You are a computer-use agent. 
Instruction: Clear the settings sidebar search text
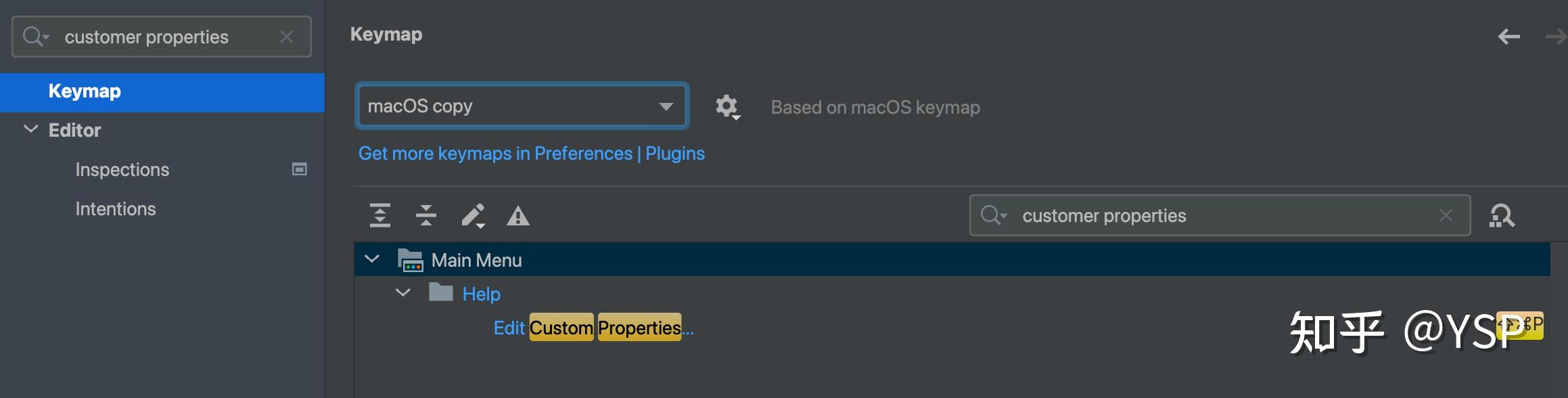tap(287, 37)
